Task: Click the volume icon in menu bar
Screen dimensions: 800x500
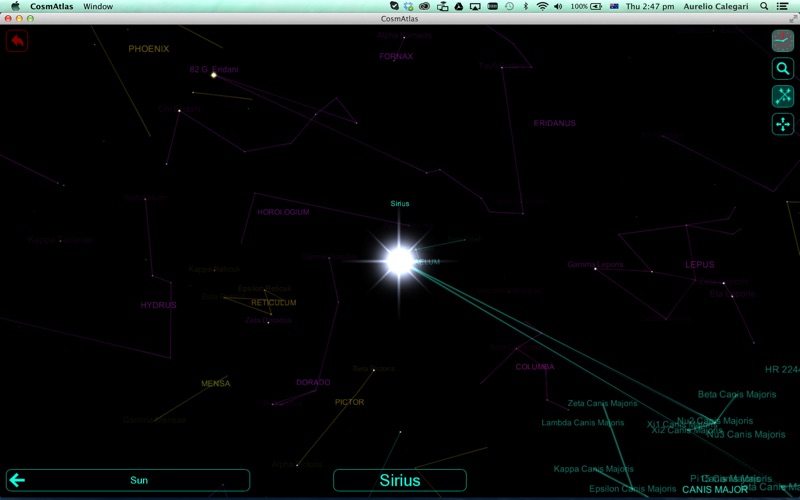Action: point(558,6)
